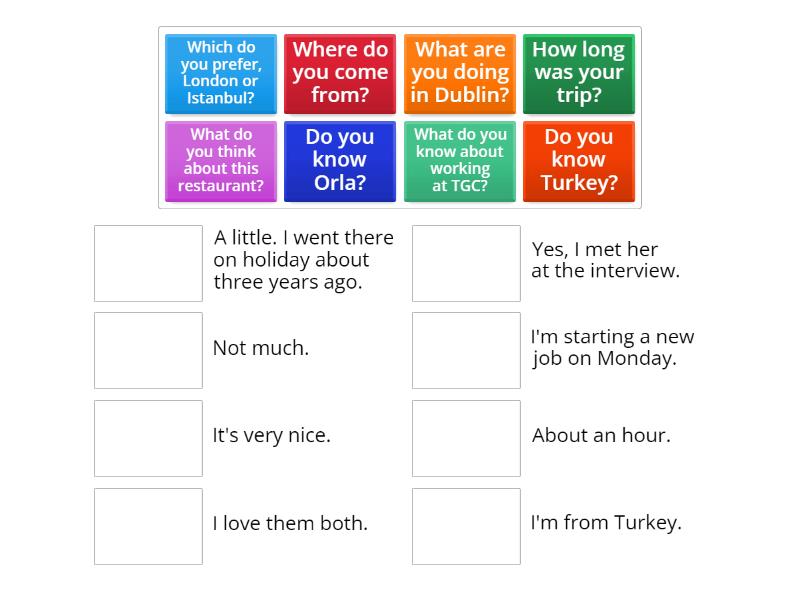The width and height of the screenshot is (800, 600).
Task: Choose the blue 'Do you know Orla?' tile
Action: click(340, 161)
